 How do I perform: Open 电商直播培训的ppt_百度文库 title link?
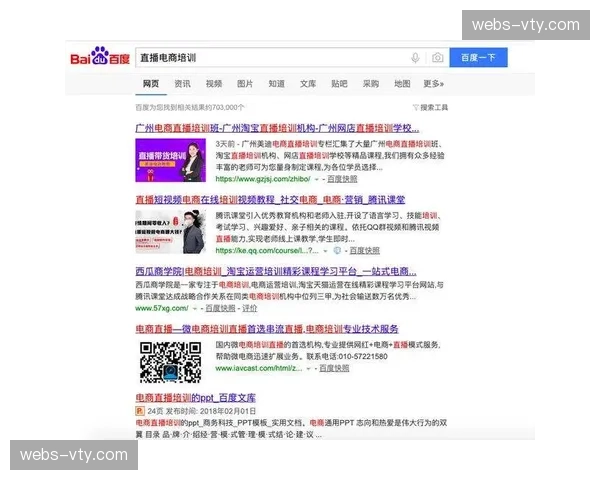tap(196, 398)
